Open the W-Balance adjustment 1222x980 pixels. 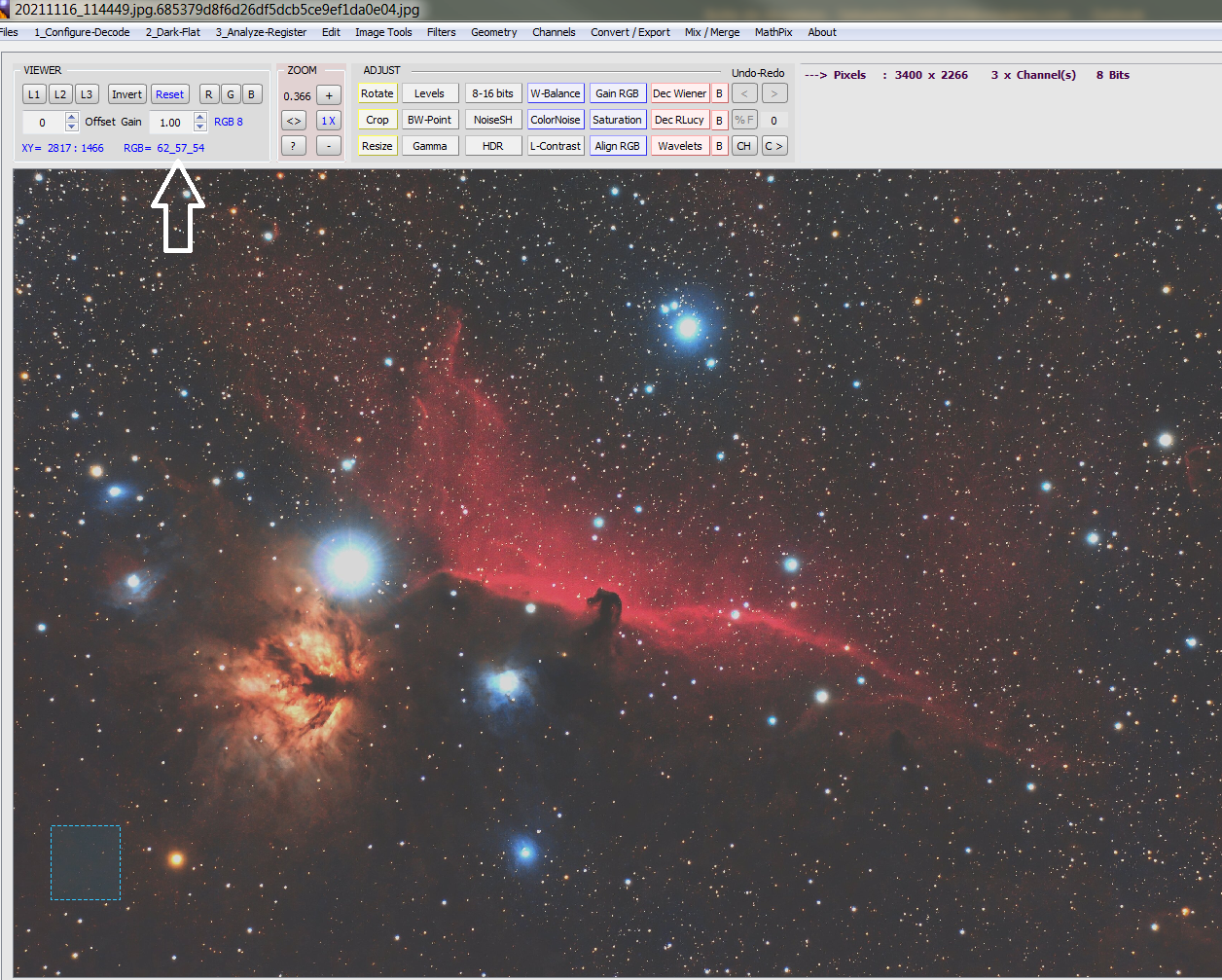tap(556, 93)
